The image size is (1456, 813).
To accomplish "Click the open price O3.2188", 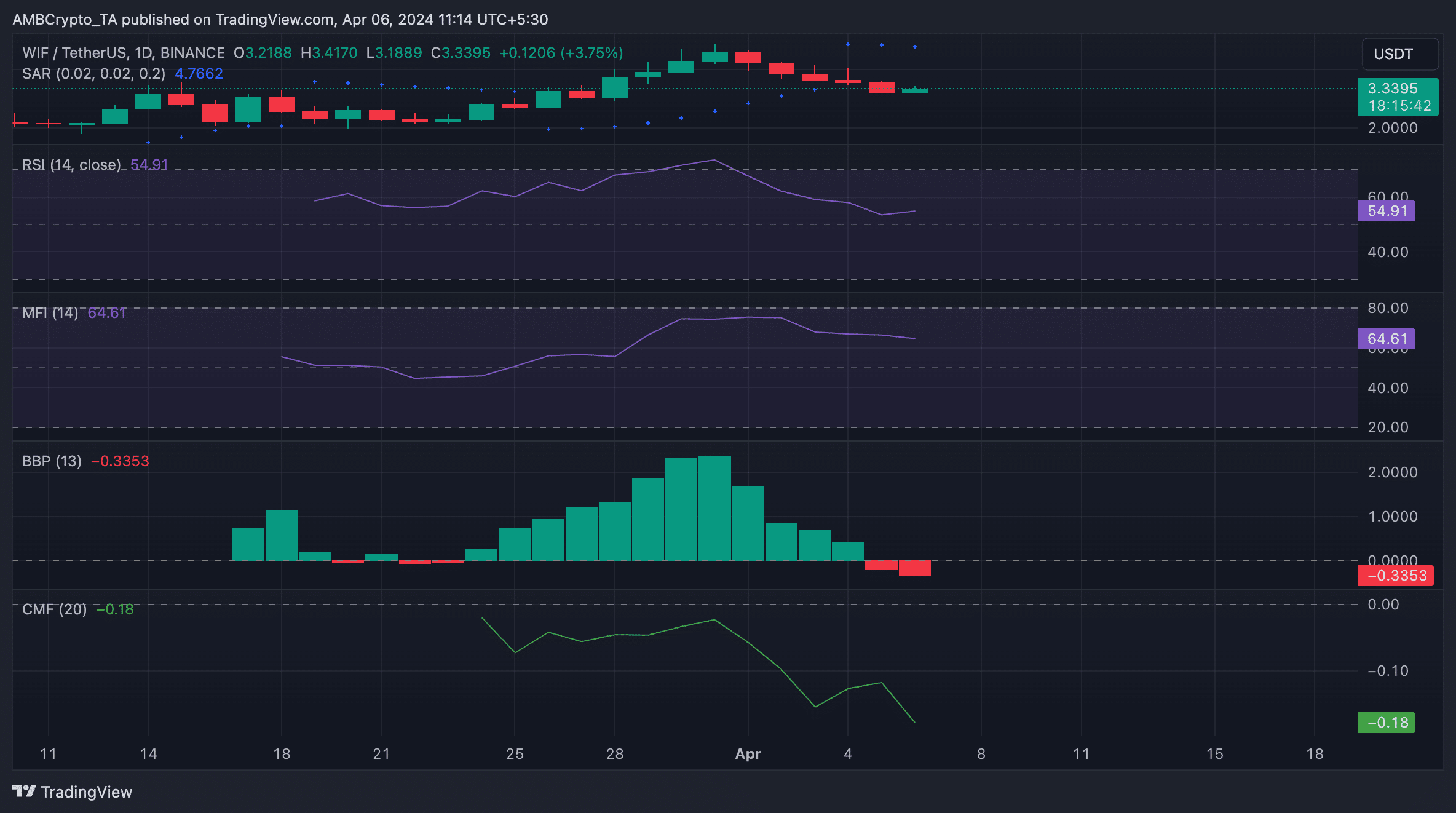I will [263, 53].
